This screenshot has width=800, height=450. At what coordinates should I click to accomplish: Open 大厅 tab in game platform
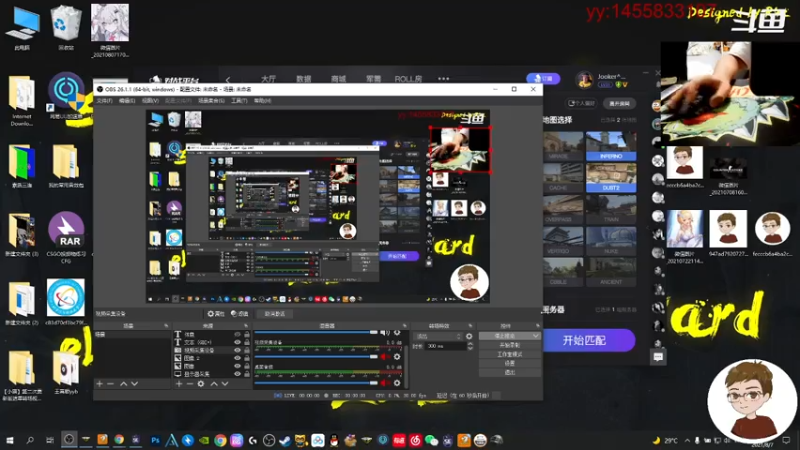(x=268, y=79)
